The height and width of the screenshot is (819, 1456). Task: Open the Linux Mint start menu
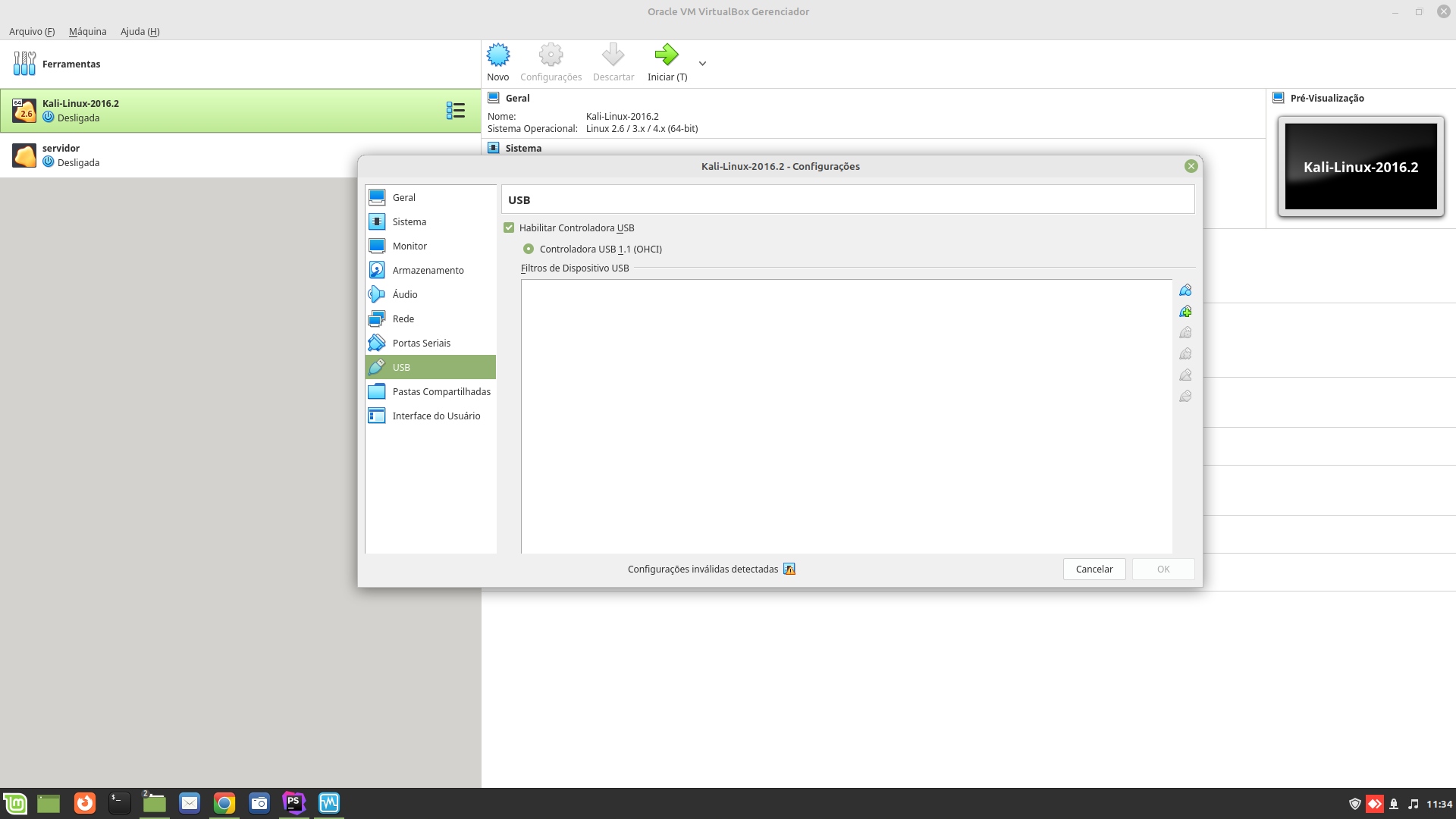click(x=15, y=803)
